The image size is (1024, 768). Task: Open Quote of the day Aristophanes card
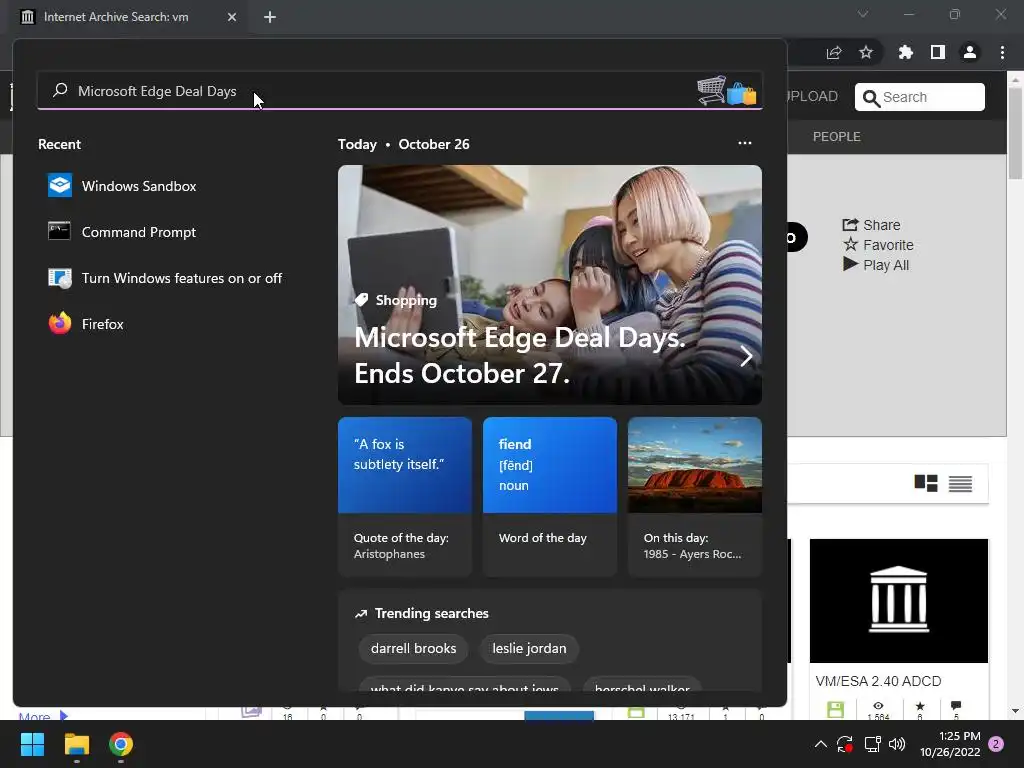tap(405, 497)
